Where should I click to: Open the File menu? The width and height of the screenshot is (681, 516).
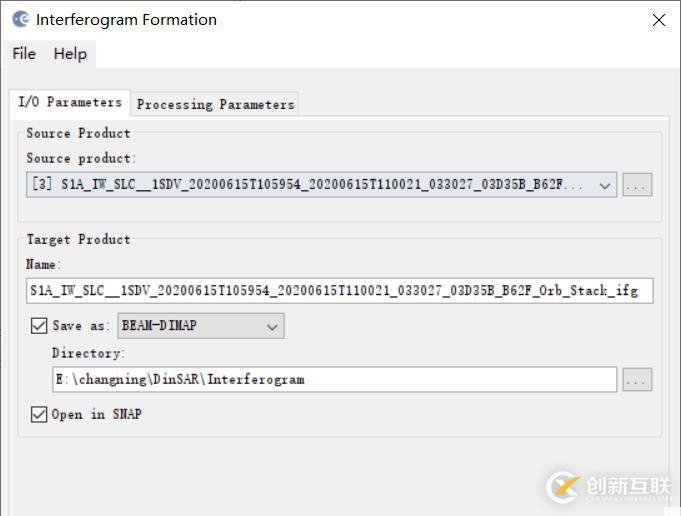coord(24,54)
